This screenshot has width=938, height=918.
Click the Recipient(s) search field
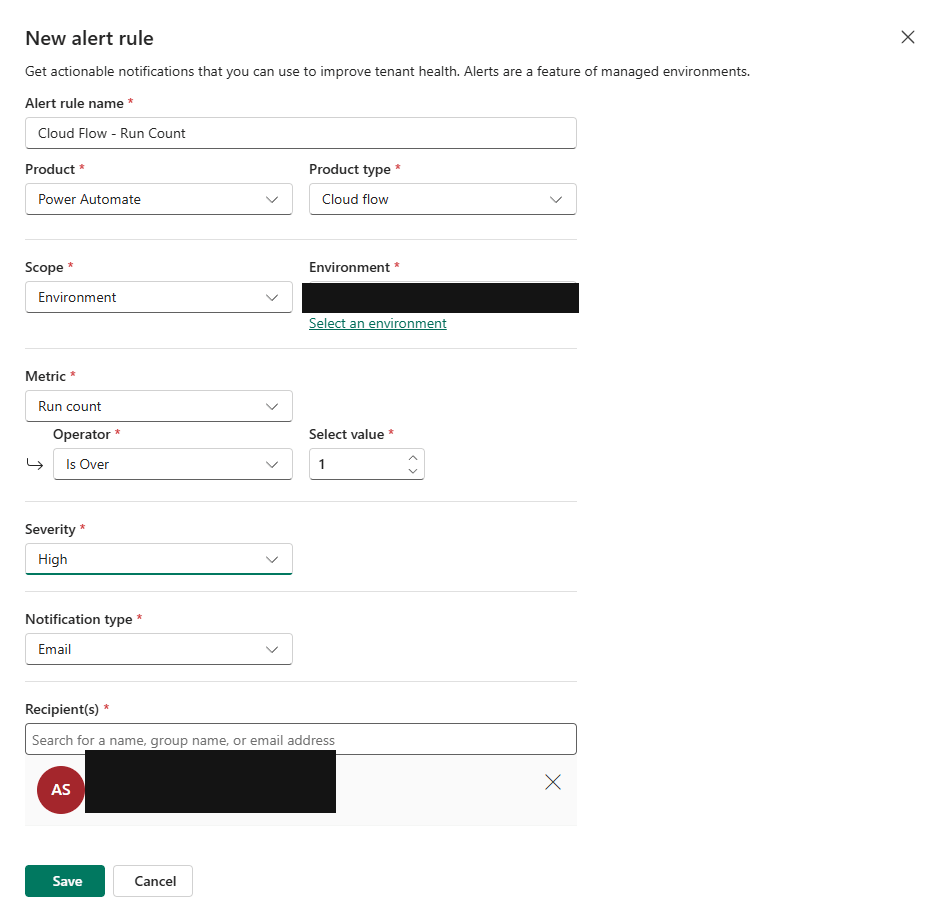[x=300, y=739]
